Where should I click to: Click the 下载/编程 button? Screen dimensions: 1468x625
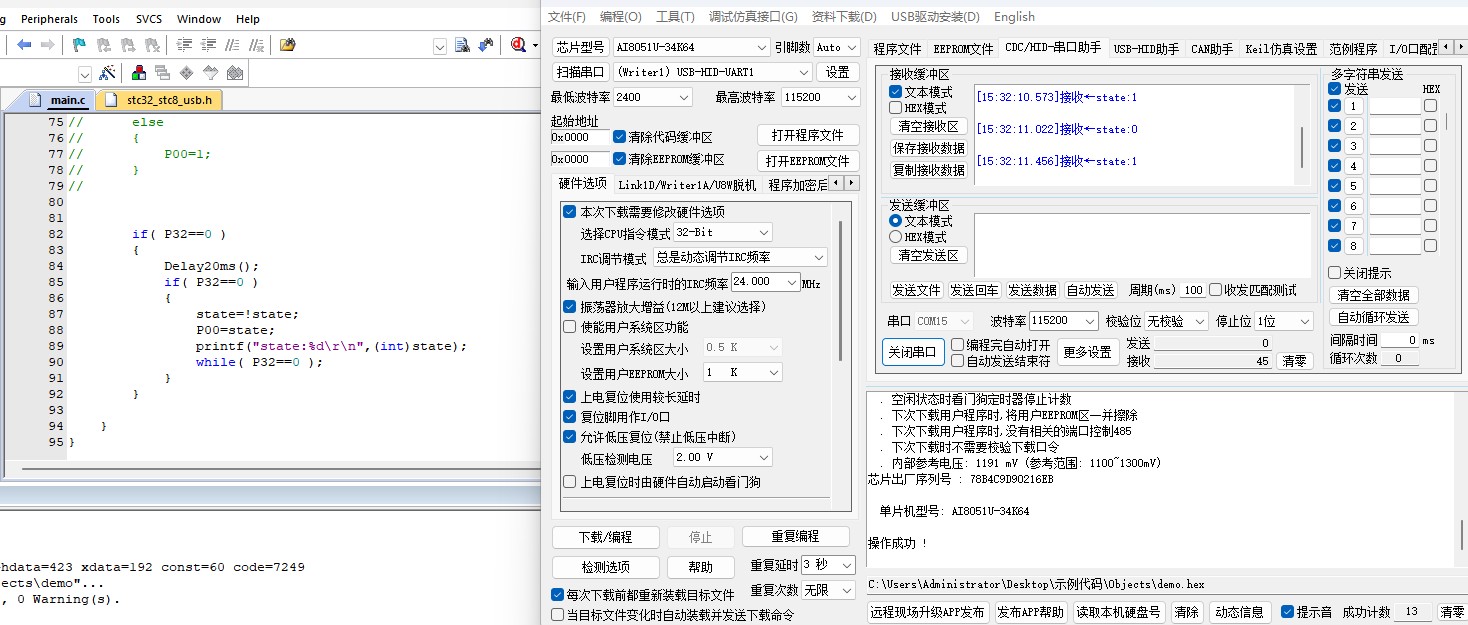(x=605, y=537)
